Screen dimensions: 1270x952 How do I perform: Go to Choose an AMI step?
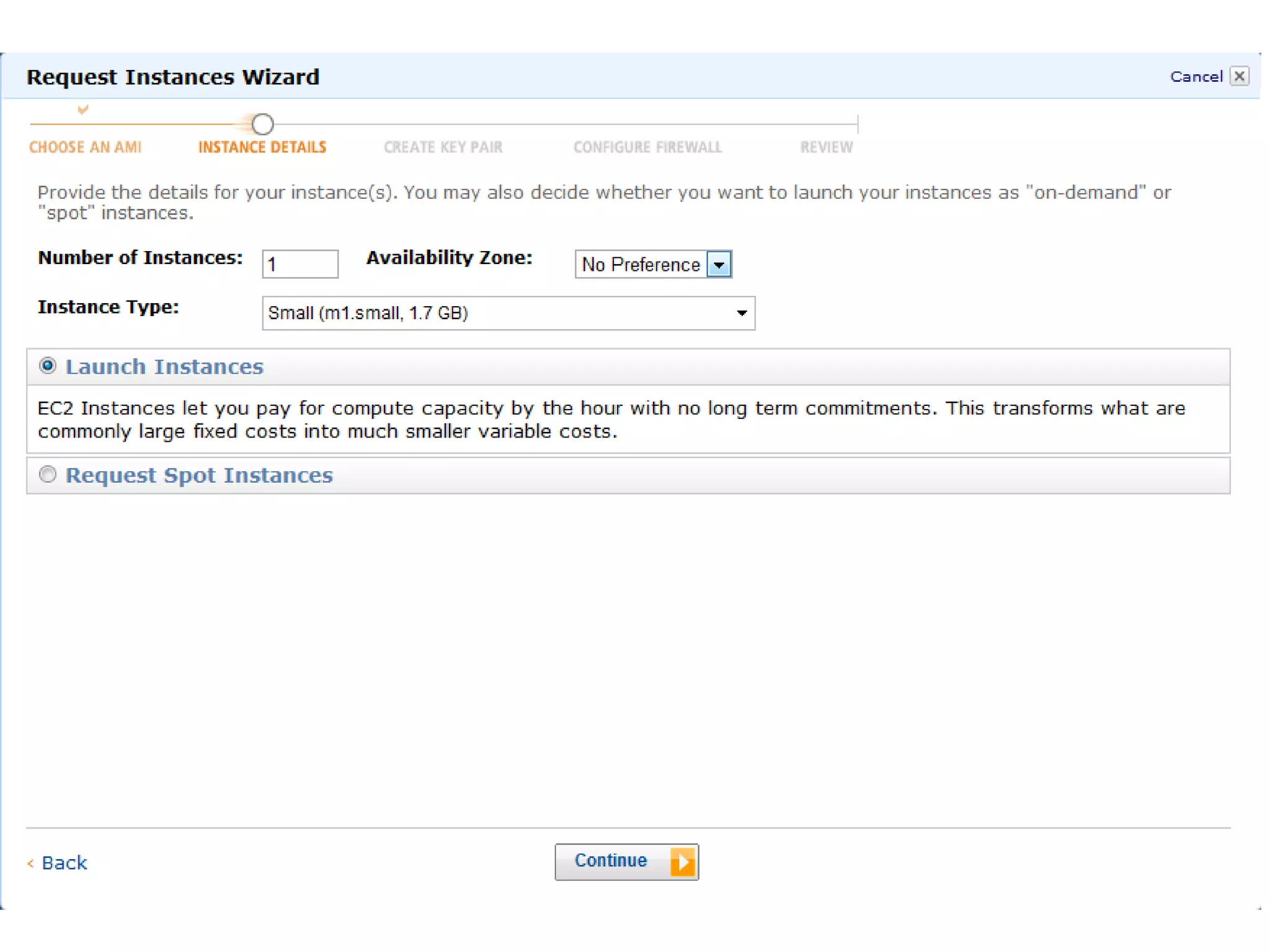click(x=86, y=148)
